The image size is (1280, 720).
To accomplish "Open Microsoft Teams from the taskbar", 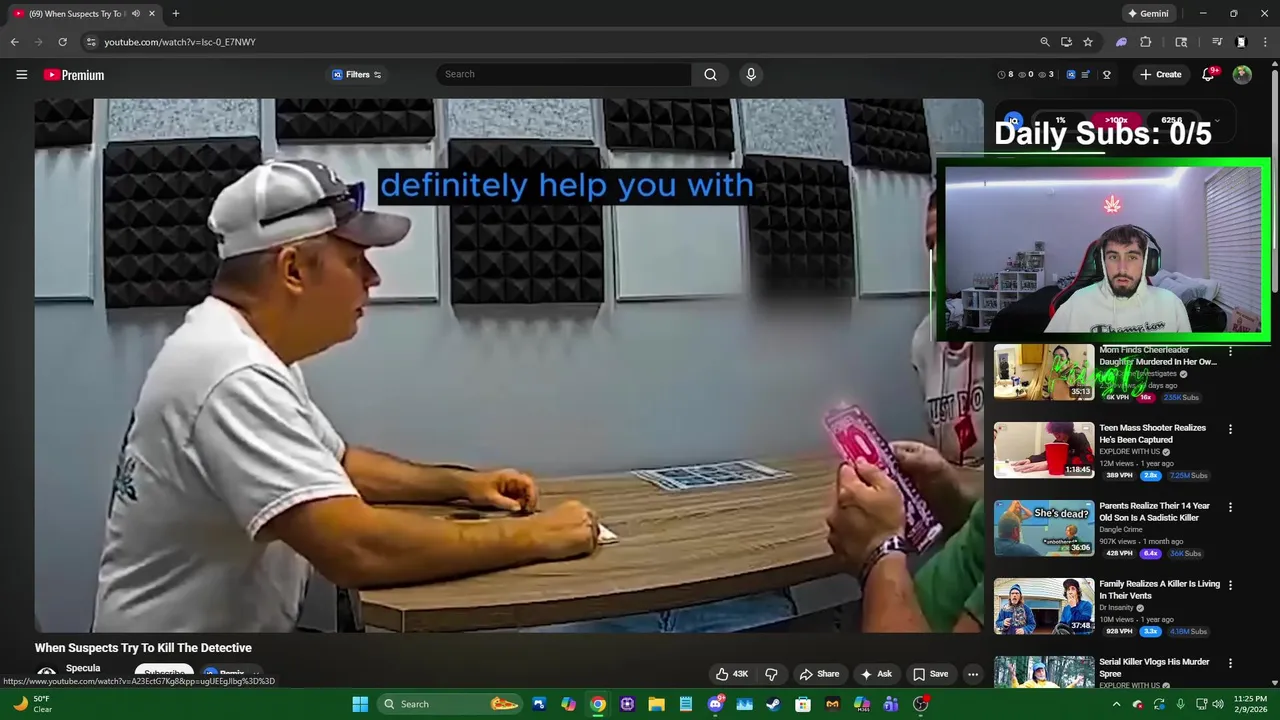I will pyautogui.click(x=891, y=704).
